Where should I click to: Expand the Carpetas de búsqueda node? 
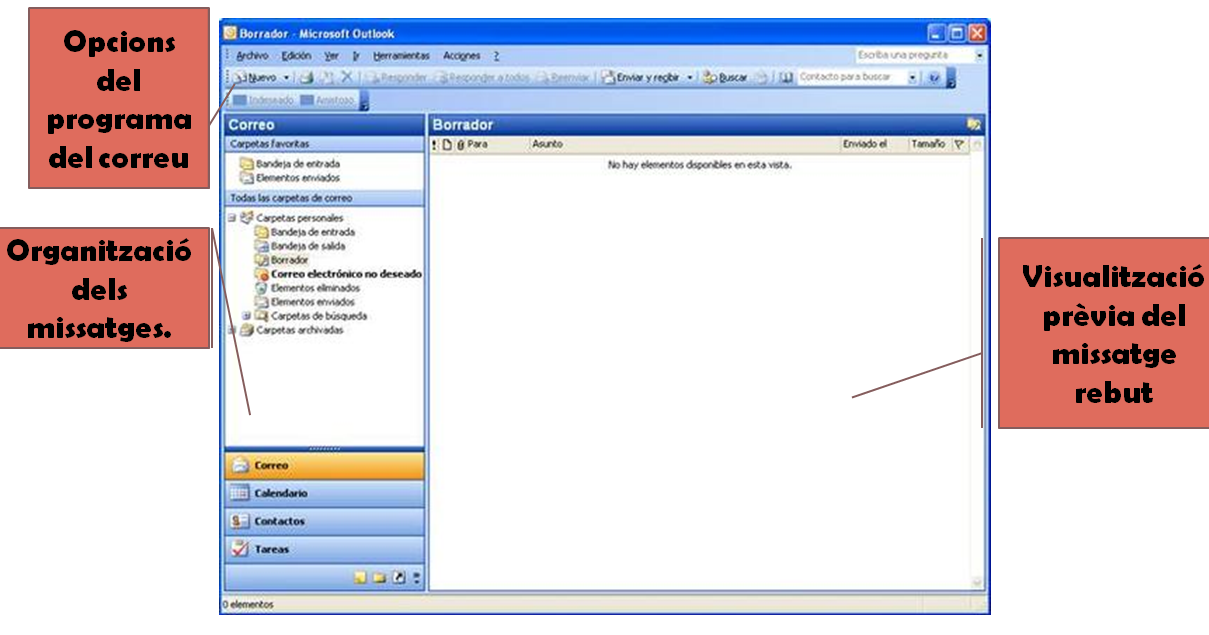246,316
